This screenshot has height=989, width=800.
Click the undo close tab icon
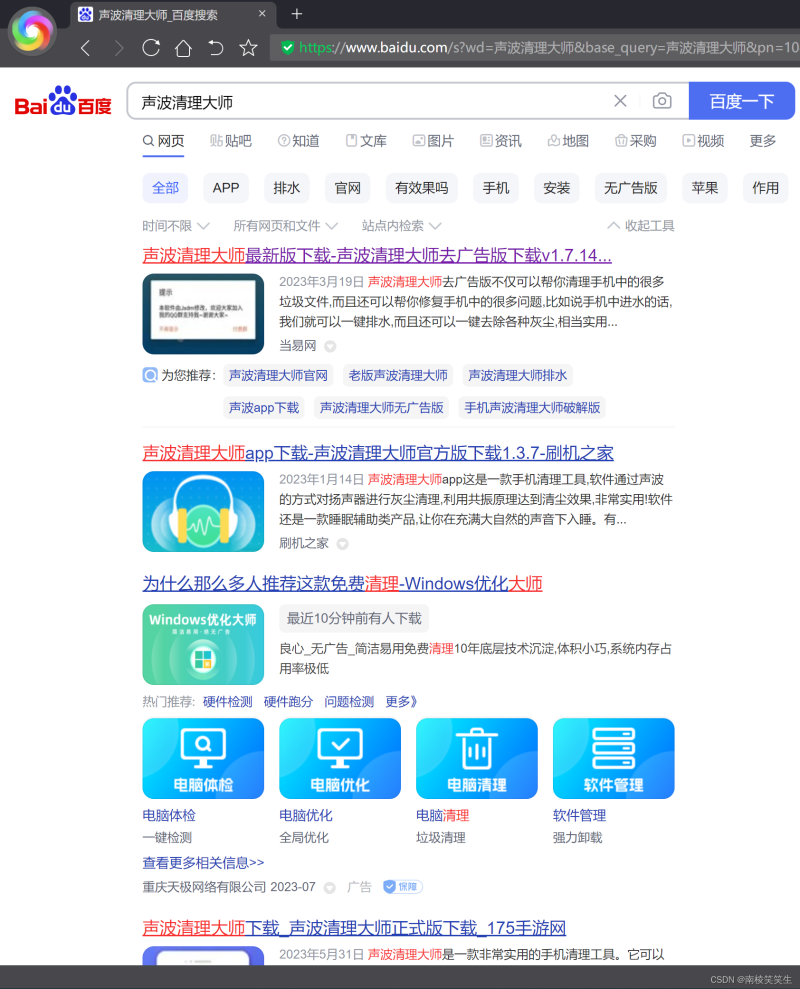tap(216, 48)
